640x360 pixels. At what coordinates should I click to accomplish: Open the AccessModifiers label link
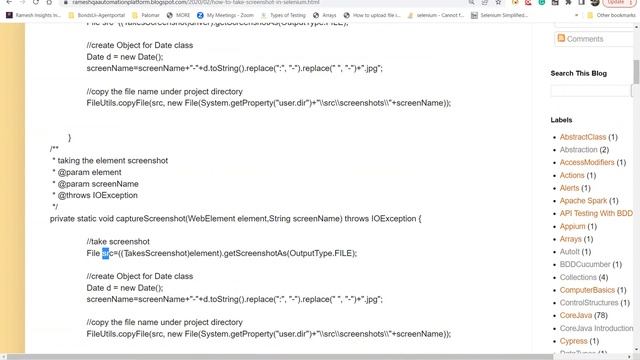(587, 162)
